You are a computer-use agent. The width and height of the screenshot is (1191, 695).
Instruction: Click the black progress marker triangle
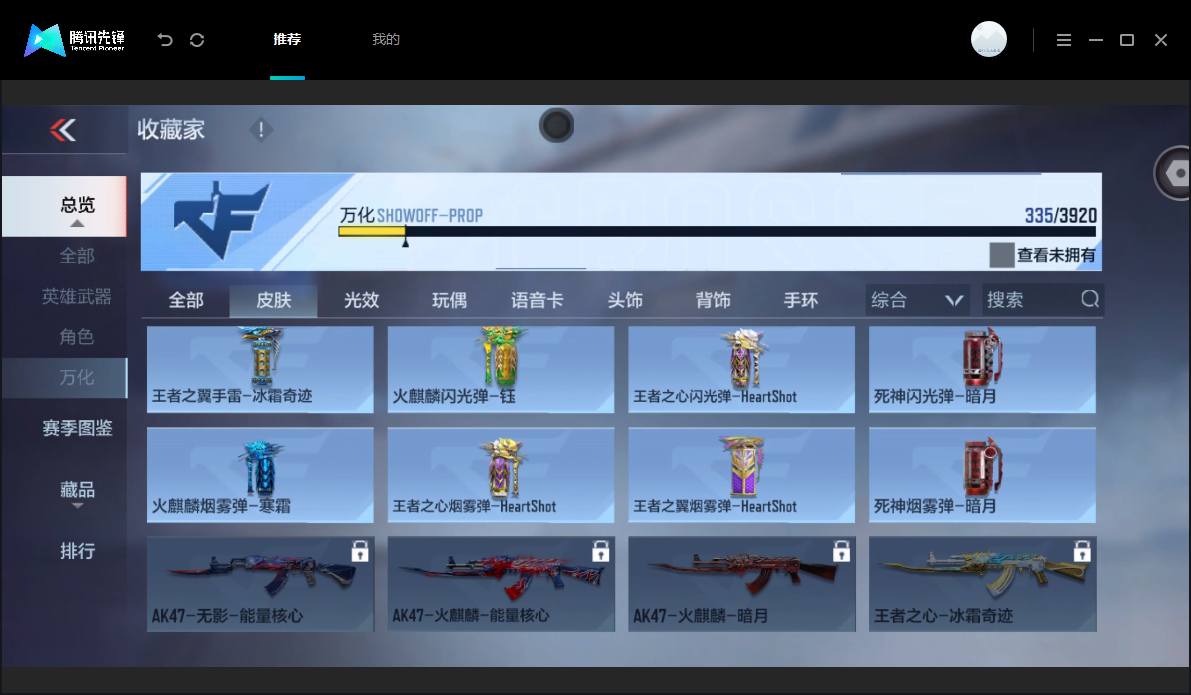click(x=406, y=242)
